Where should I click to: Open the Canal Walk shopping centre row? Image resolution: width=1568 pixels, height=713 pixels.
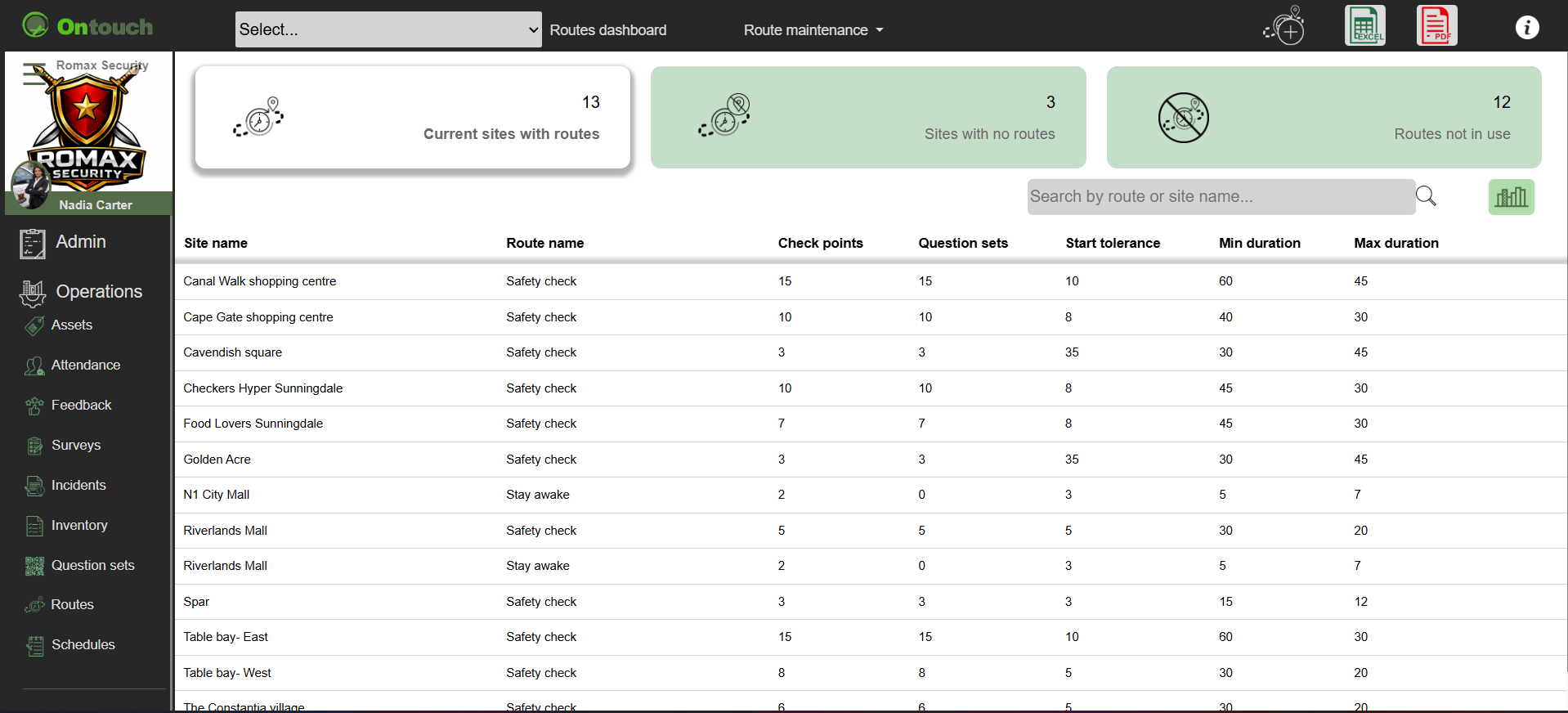[x=259, y=281]
